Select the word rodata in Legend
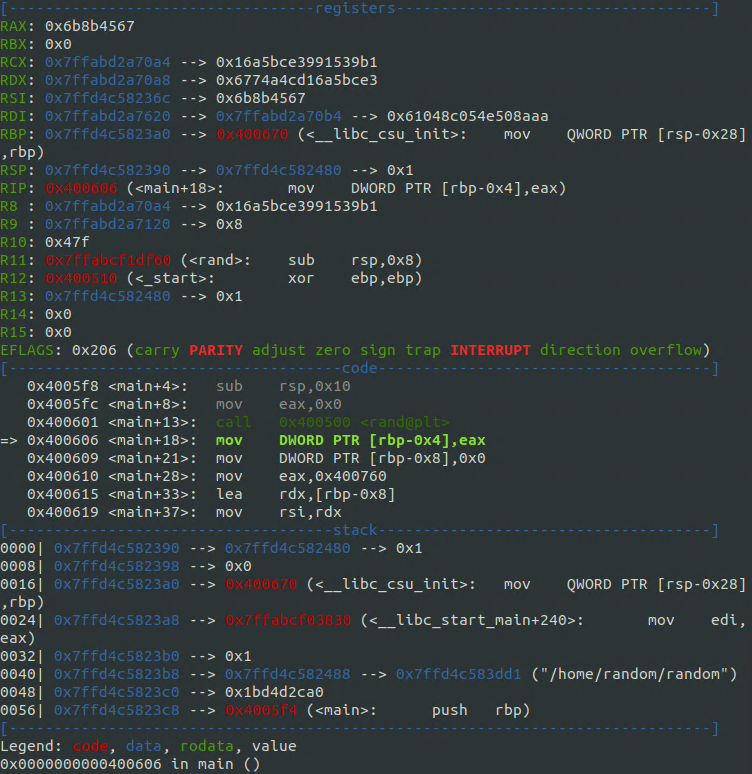Screen dimensions: 752x774 tap(206, 746)
